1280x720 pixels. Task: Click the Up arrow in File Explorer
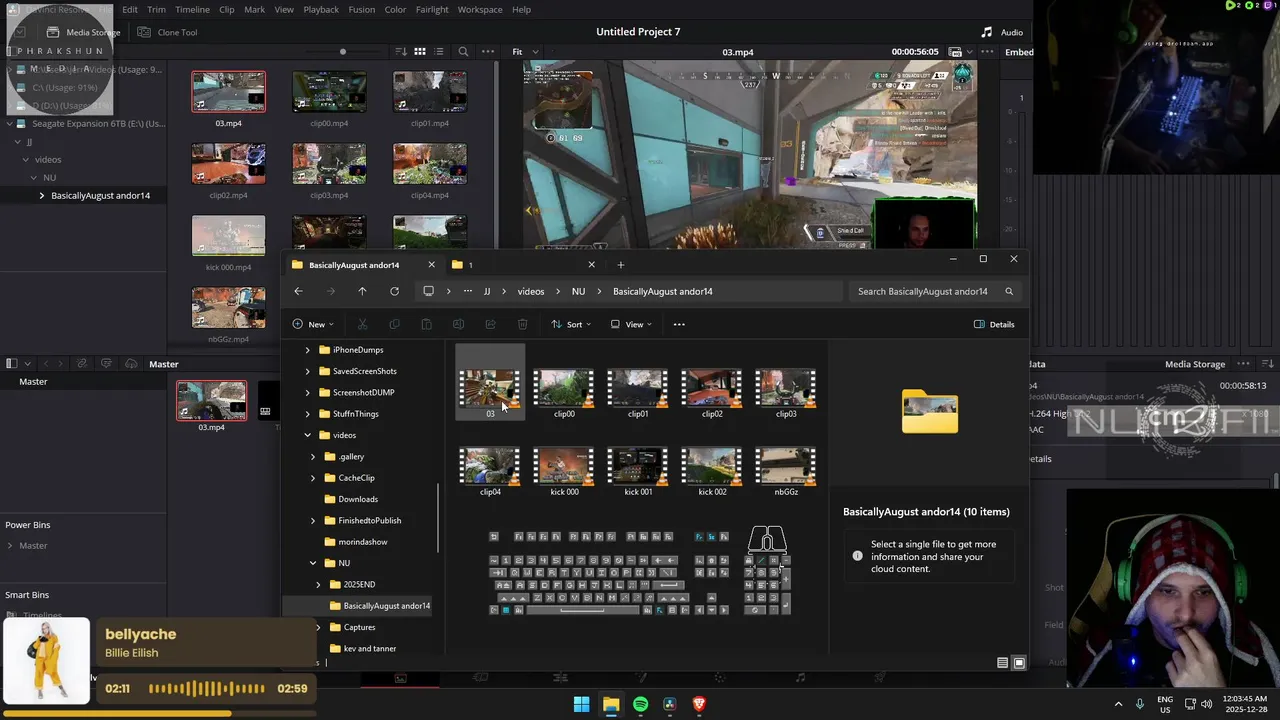(362, 291)
